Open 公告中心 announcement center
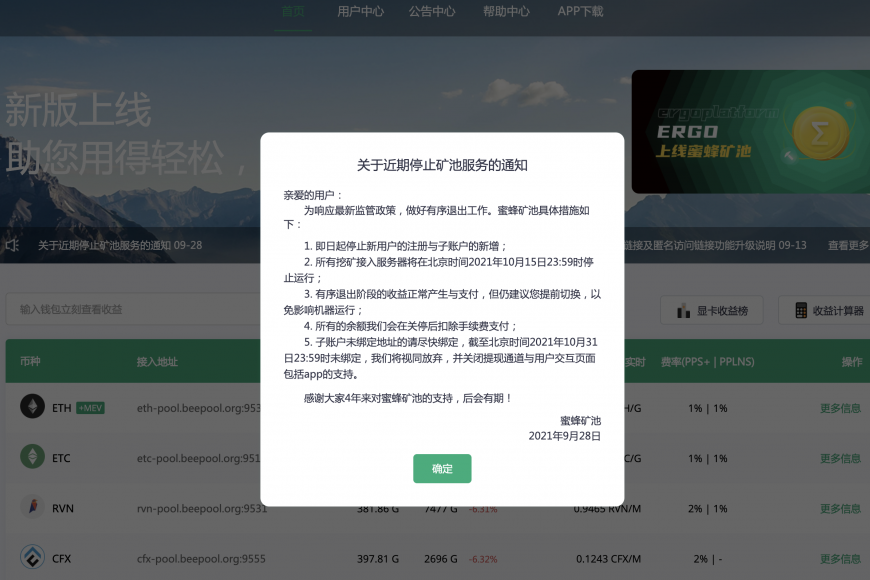The image size is (870, 580). (432, 11)
